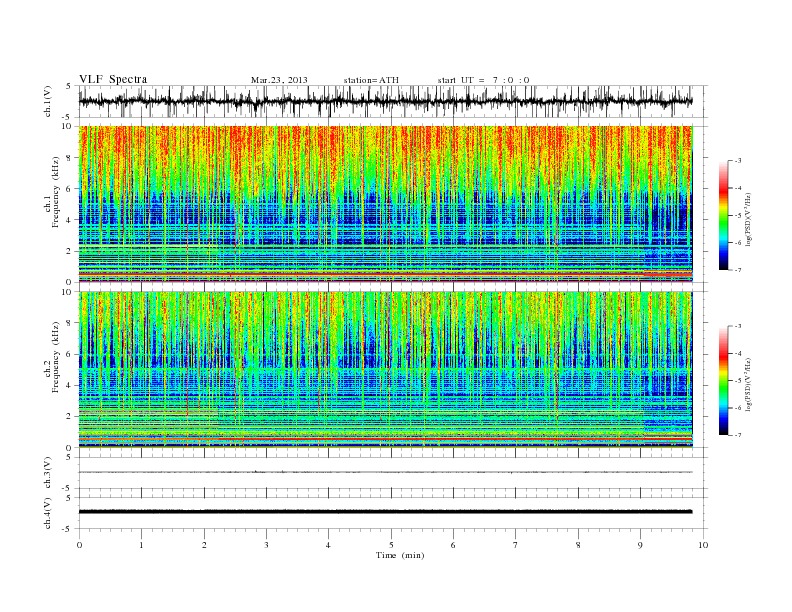Viewport: 792px width, 612px height.
Task: Click the "5" volt tick of ch.4(V) panel
Action: point(69,498)
